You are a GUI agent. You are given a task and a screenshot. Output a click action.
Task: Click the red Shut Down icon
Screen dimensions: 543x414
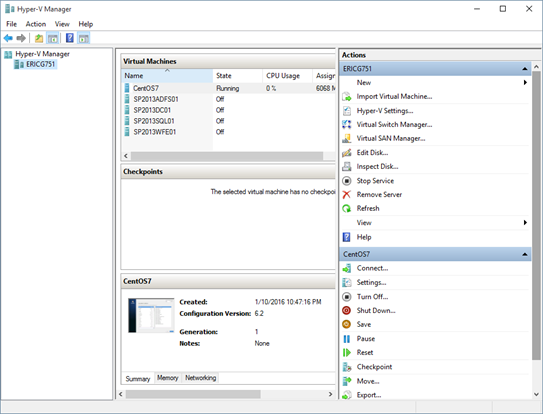point(347,311)
